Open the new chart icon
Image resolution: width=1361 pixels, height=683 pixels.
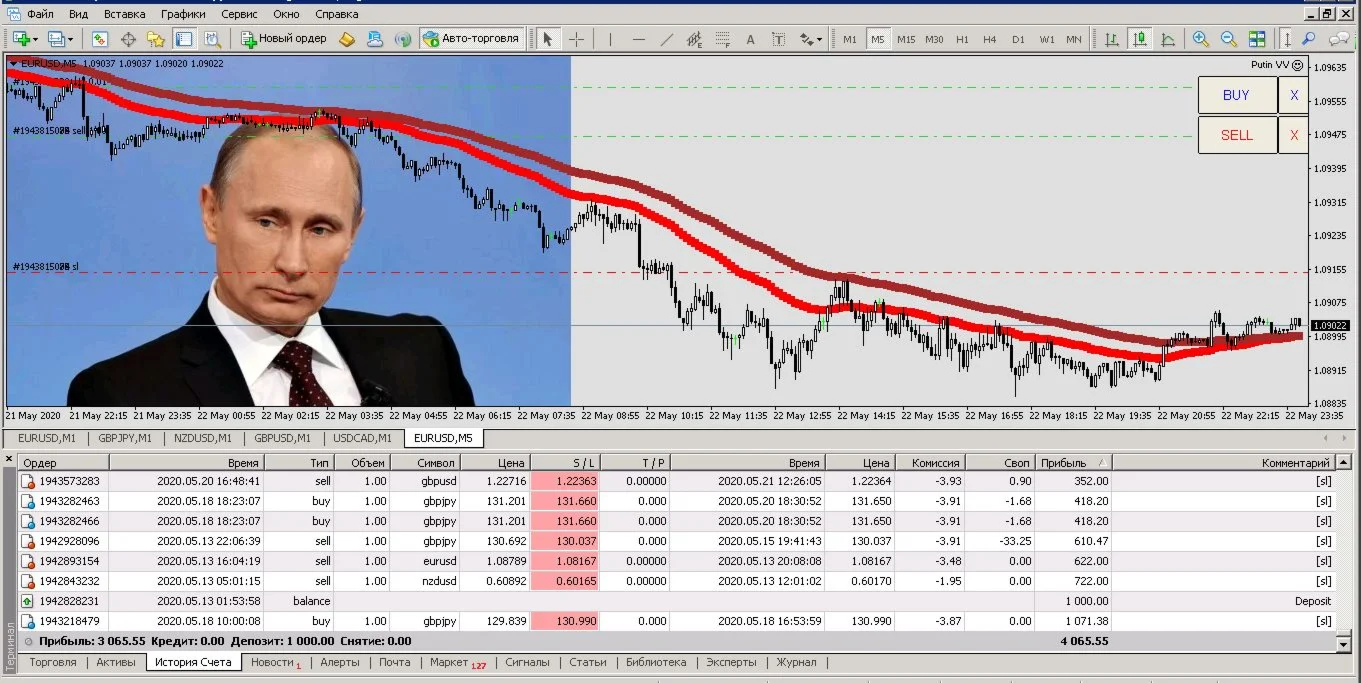point(23,39)
